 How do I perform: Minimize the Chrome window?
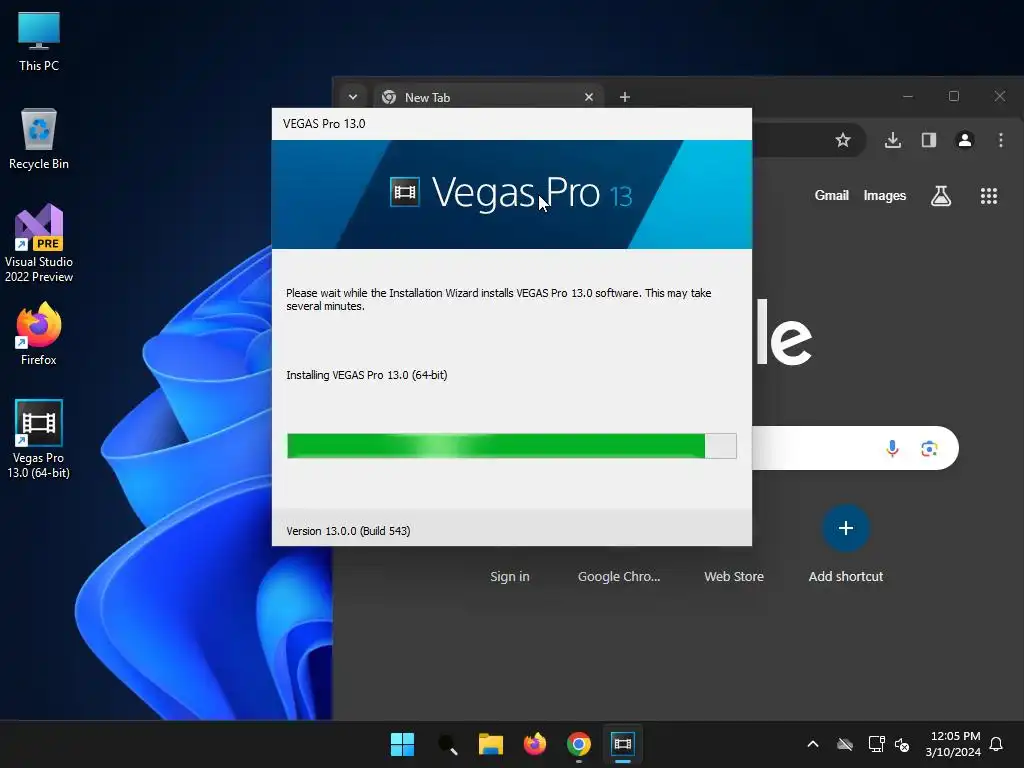pyautogui.click(x=908, y=97)
